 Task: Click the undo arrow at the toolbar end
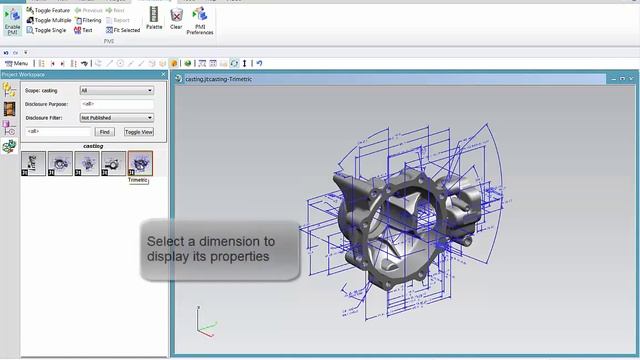(x=259, y=63)
